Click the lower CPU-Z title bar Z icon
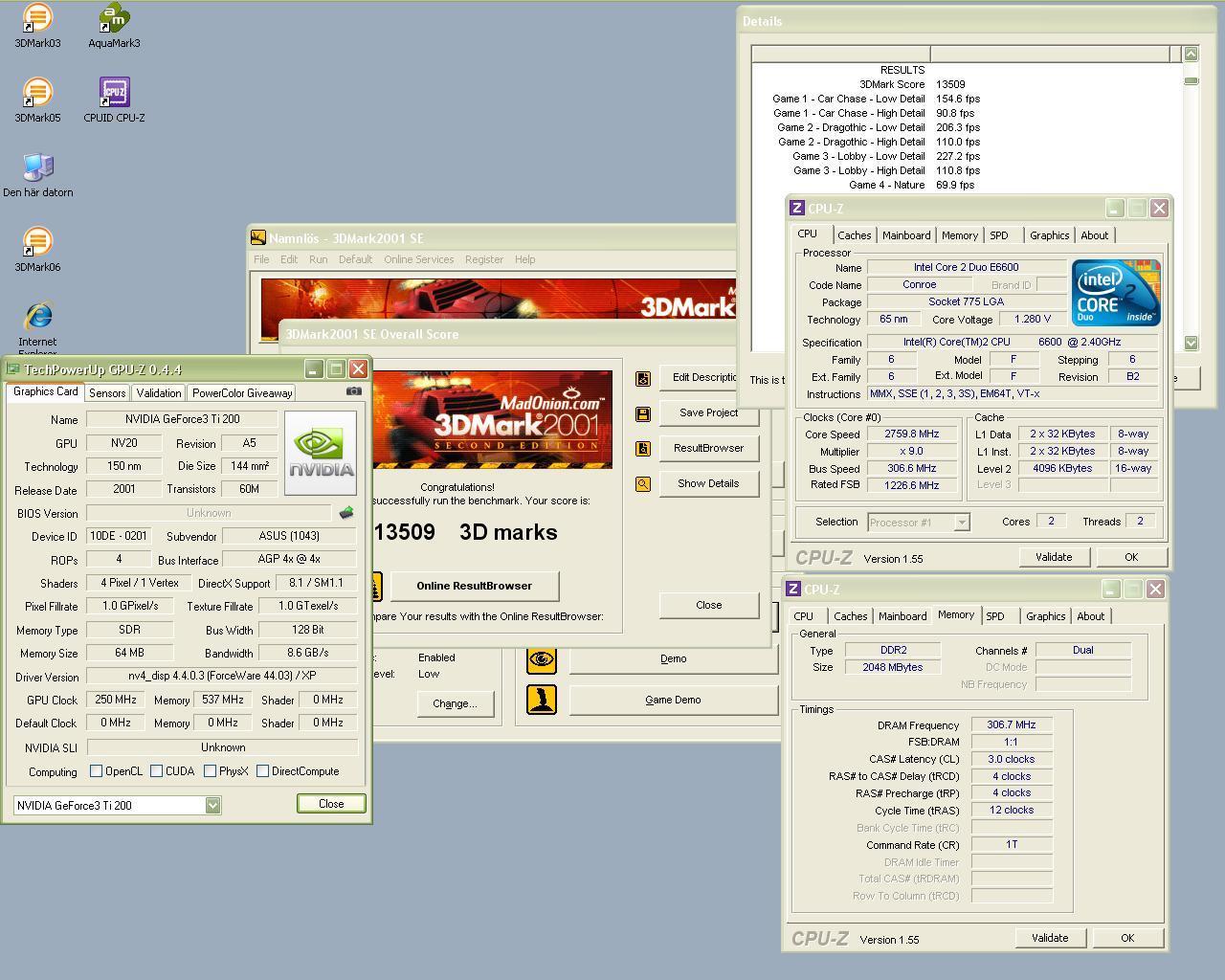This screenshot has width=1225, height=980. coord(793,589)
